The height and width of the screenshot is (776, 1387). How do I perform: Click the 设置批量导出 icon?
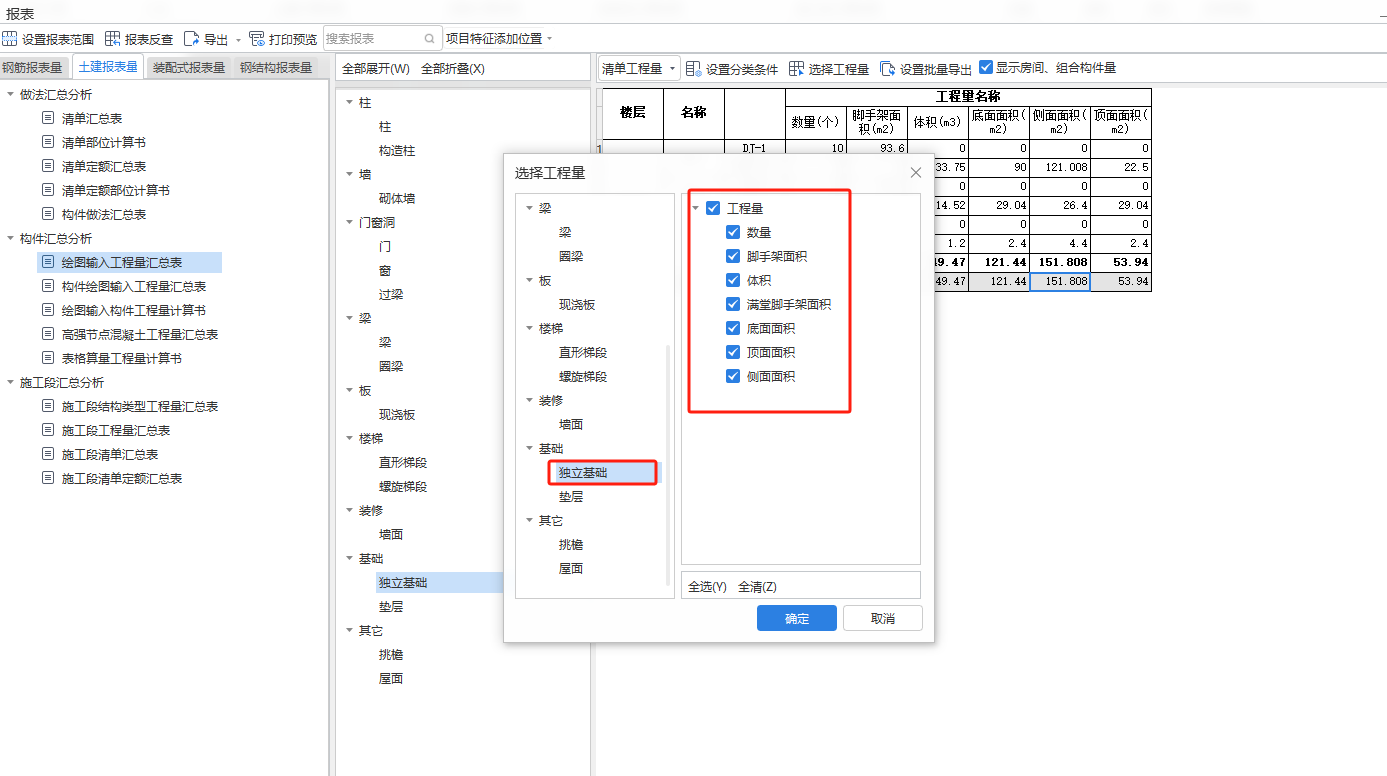point(887,68)
